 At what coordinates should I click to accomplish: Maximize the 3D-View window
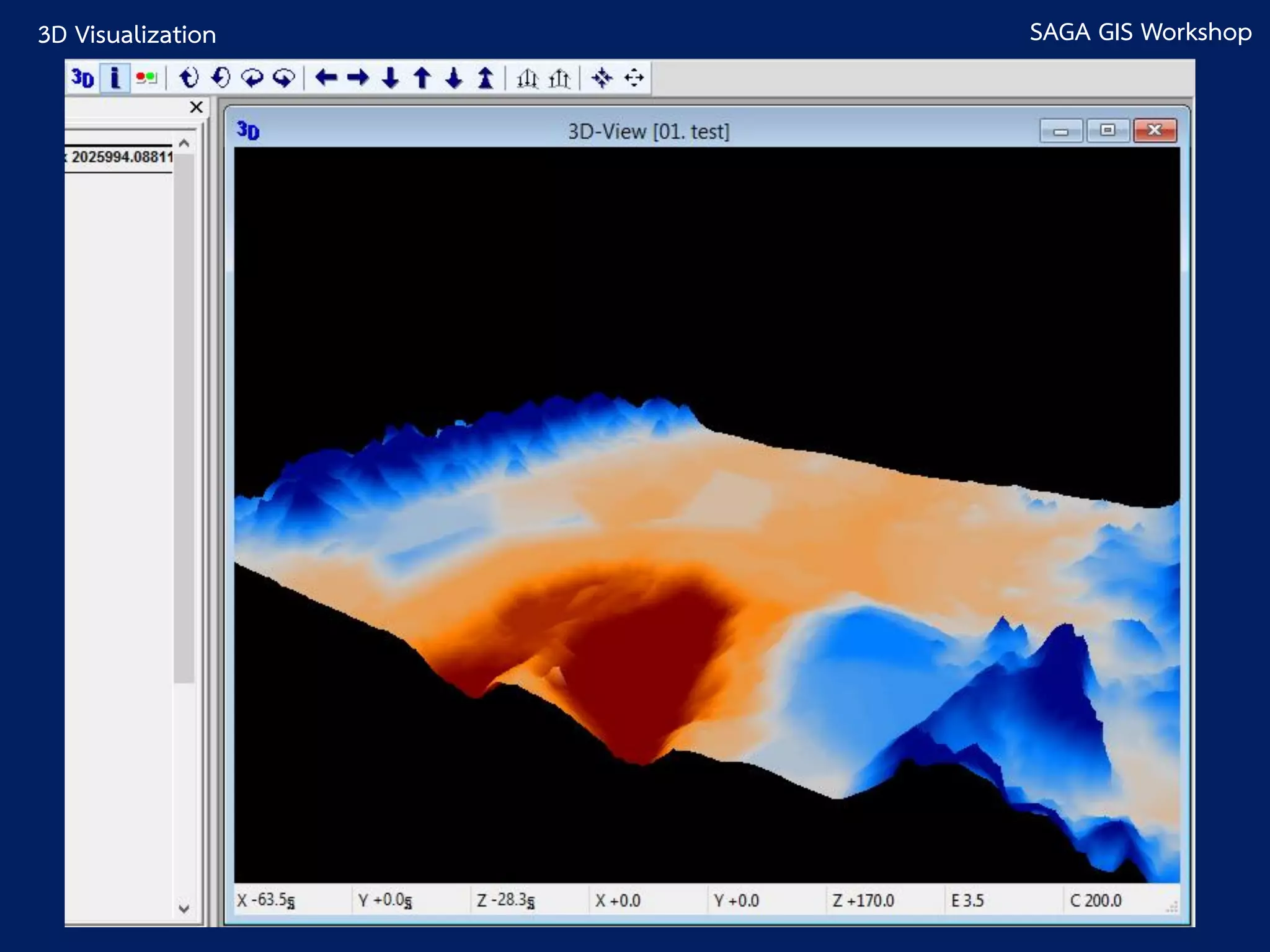point(1108,130)
